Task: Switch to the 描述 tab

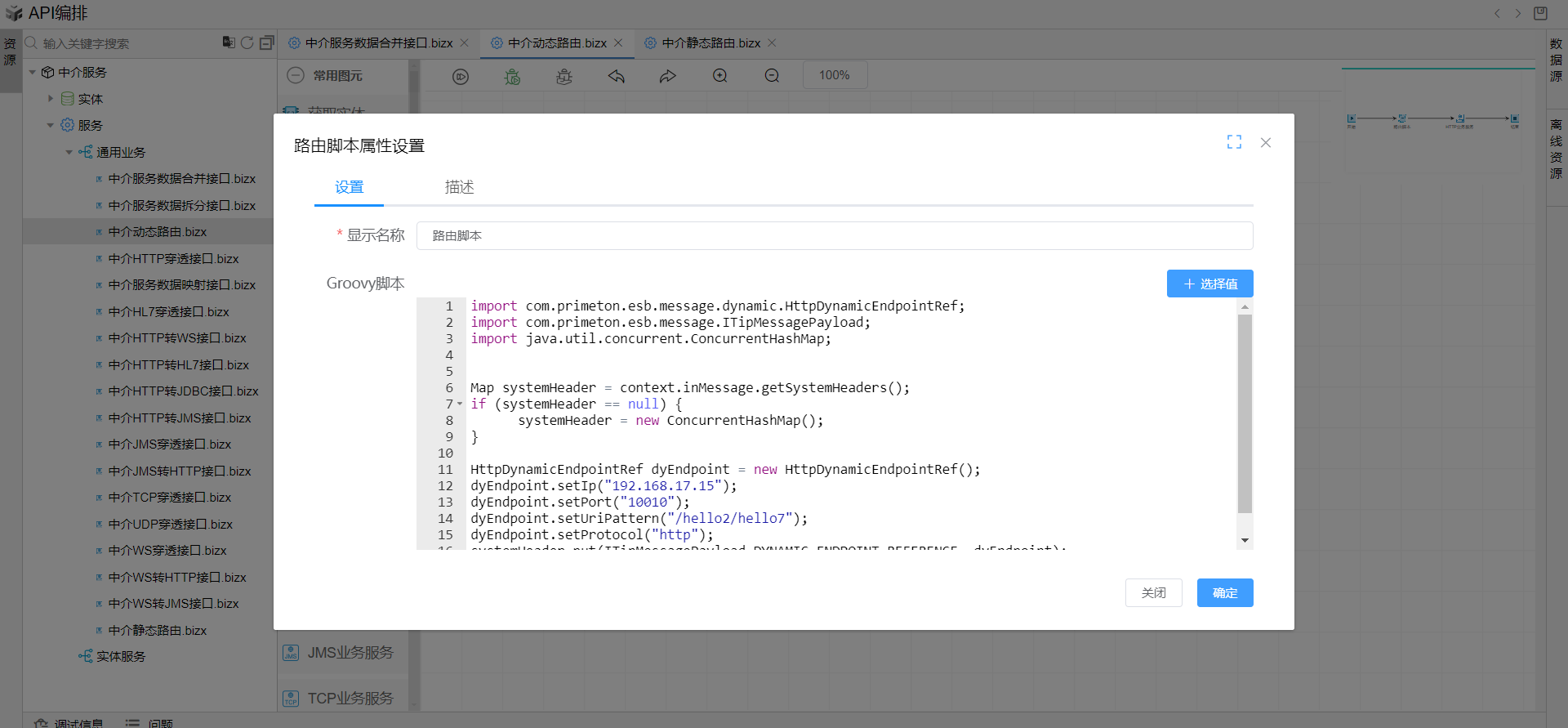Action: tap(459, 187)
